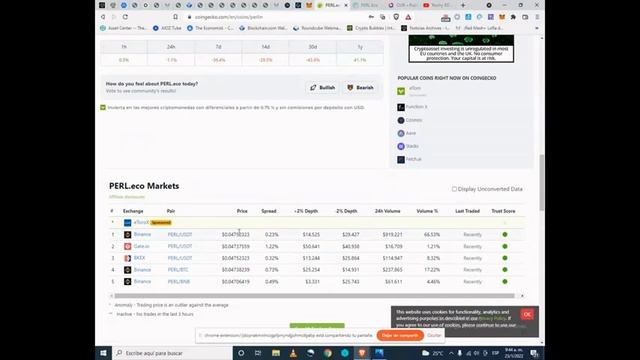This screenshot has width=640, height=360.
Task: Accept cookies with the OK button
Action: pyautogui.click(x=527, y=314)
